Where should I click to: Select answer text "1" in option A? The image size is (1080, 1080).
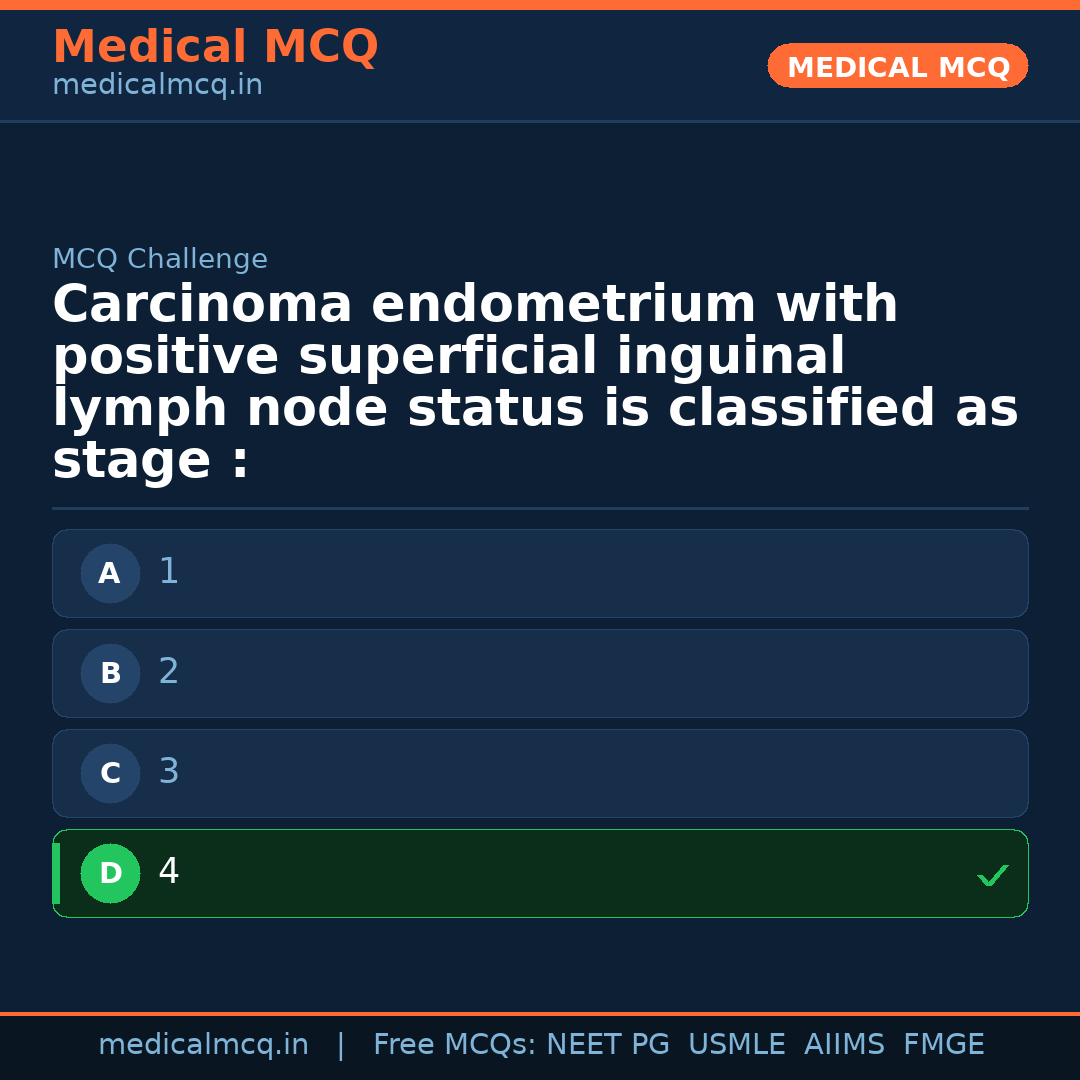tap(169, 572)
